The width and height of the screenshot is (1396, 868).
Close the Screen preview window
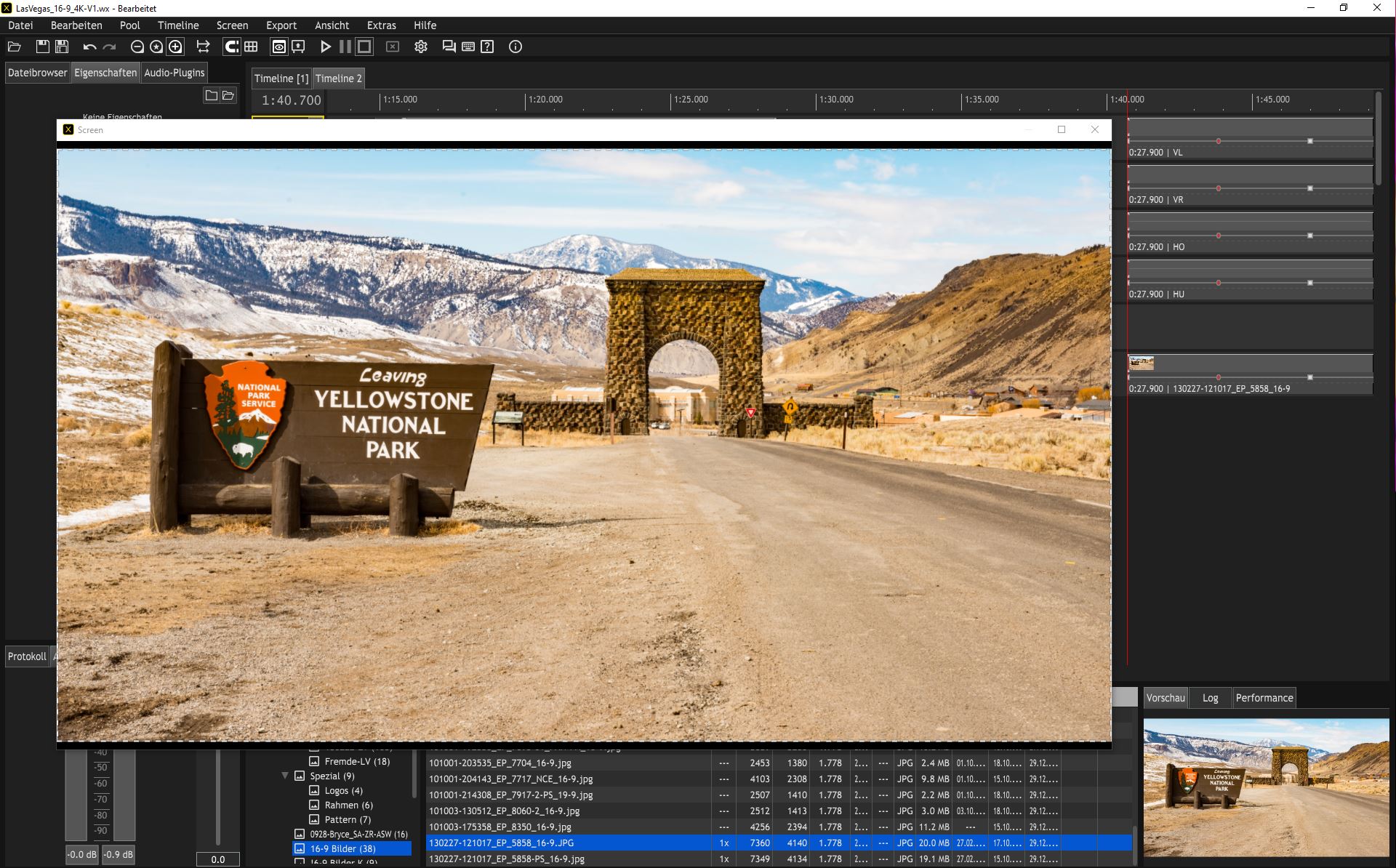(x=1095, y=129)
